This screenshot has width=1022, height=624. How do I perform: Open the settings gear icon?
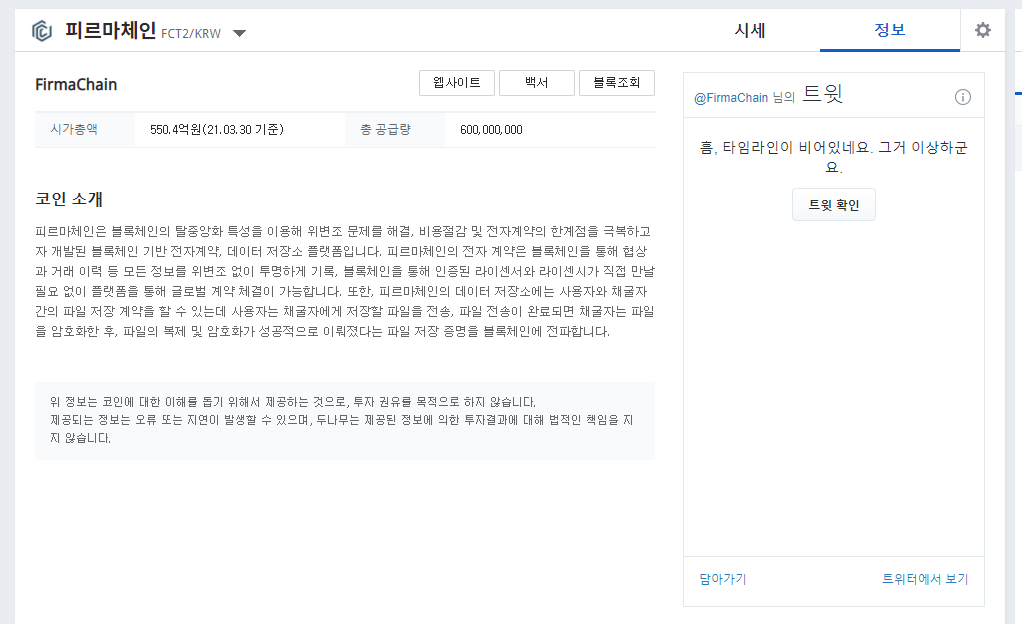point(982,30)
